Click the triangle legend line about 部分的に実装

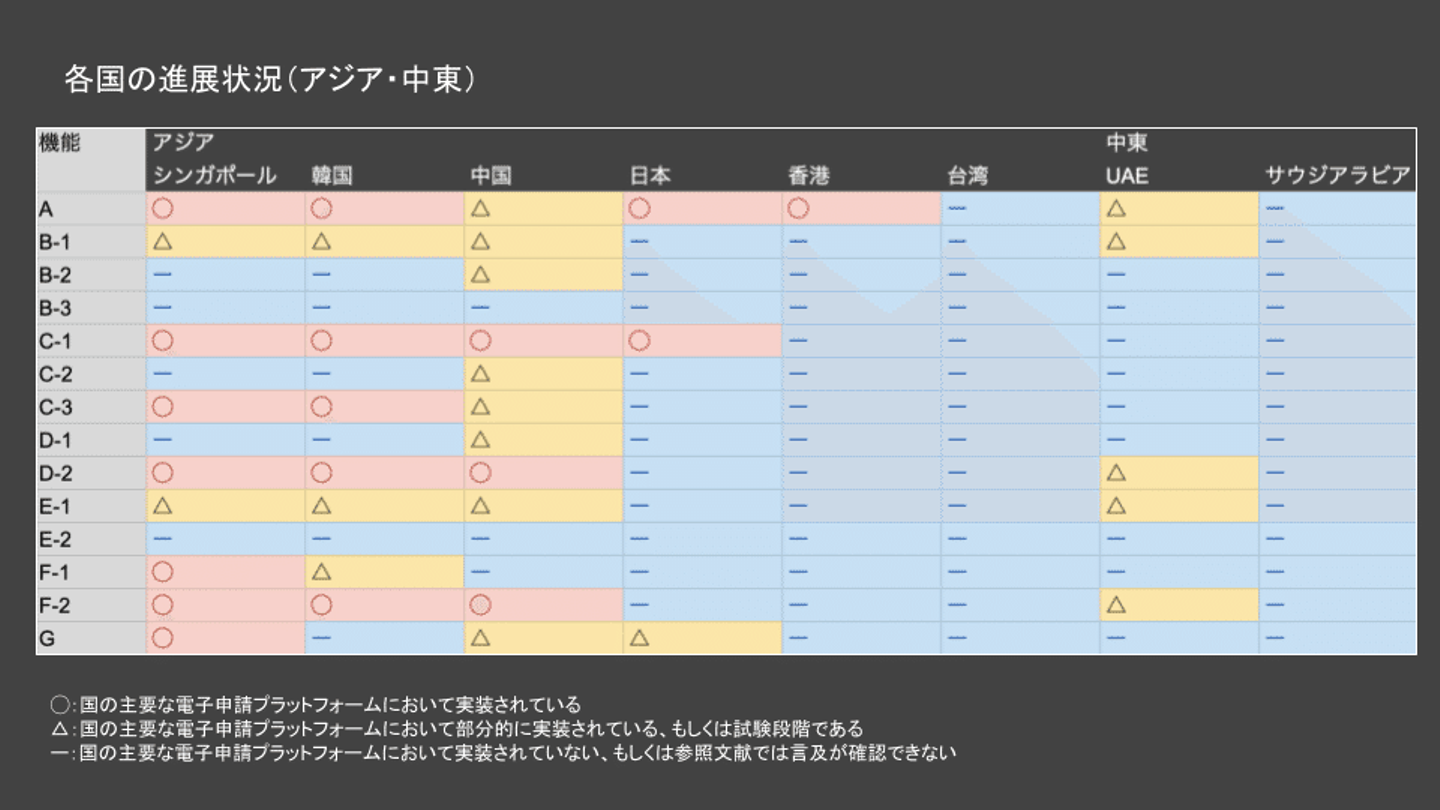[457, 729]
